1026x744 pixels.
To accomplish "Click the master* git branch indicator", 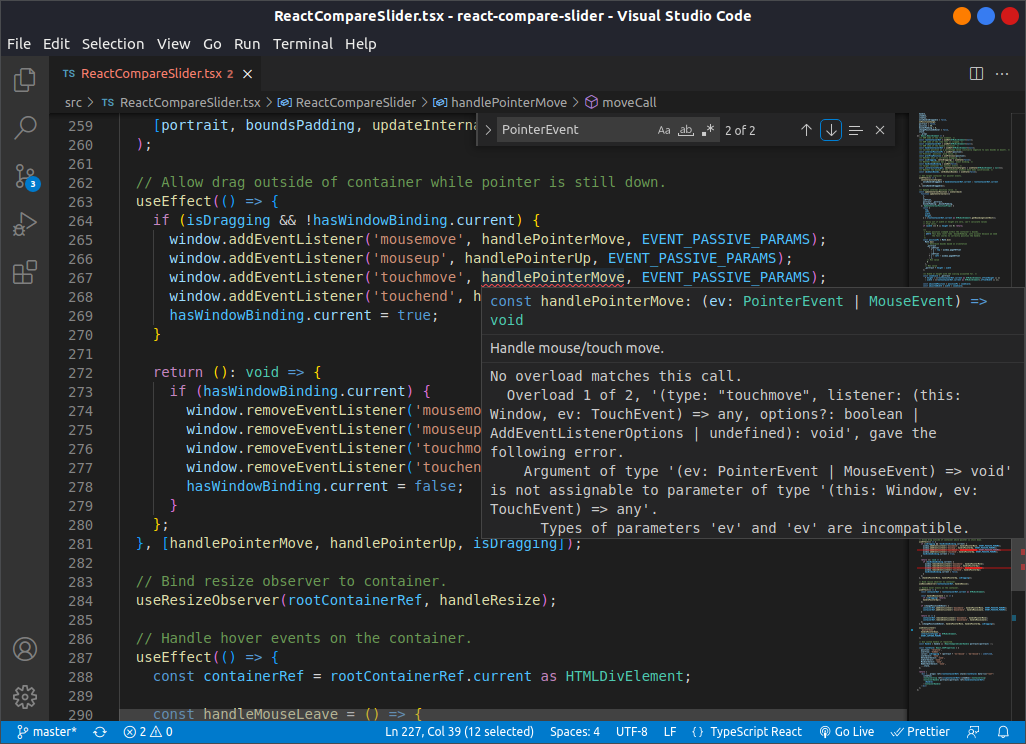I will coord(46,732).
